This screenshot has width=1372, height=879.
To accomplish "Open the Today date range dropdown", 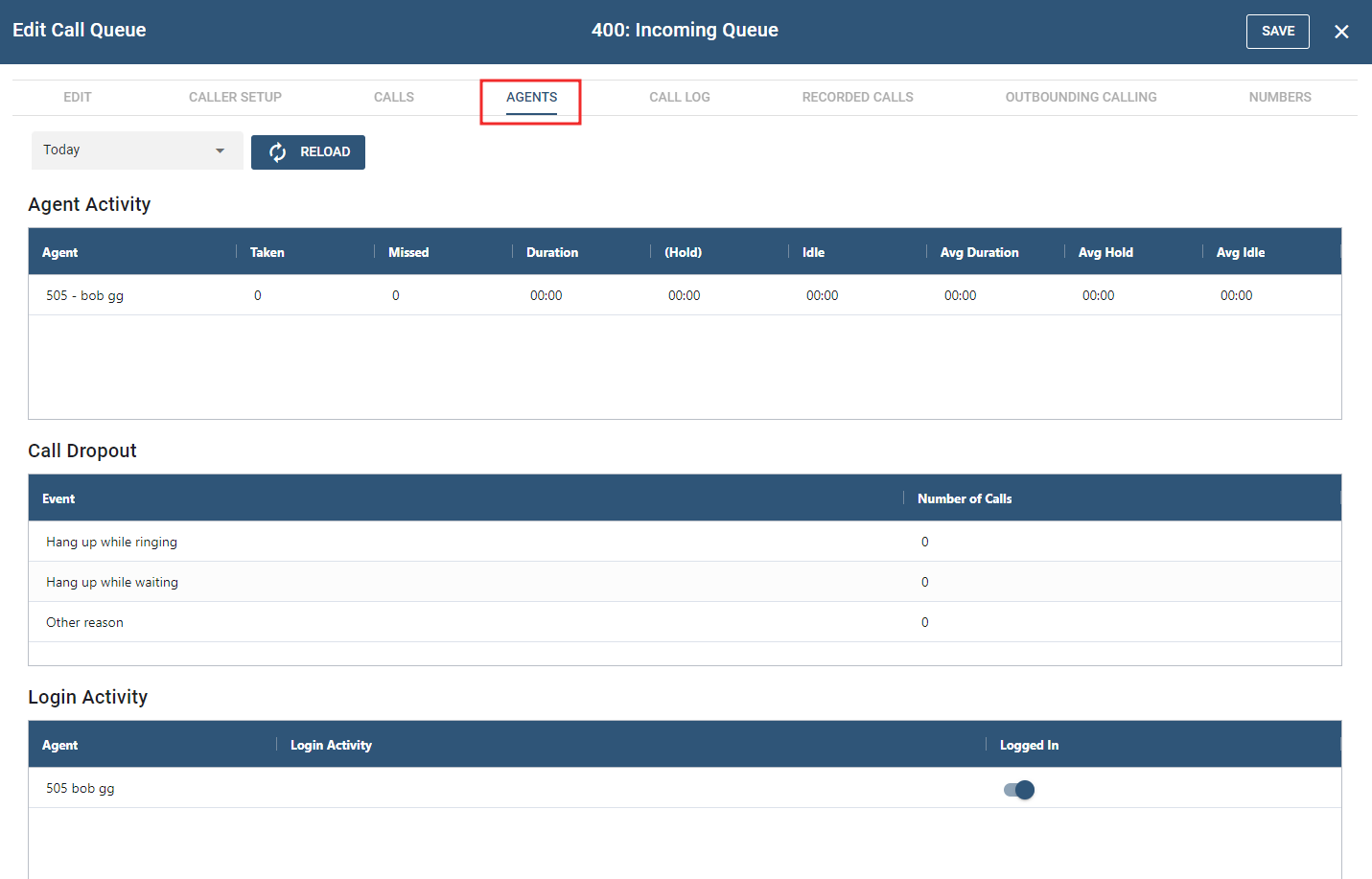I will (x=136, y=150).
